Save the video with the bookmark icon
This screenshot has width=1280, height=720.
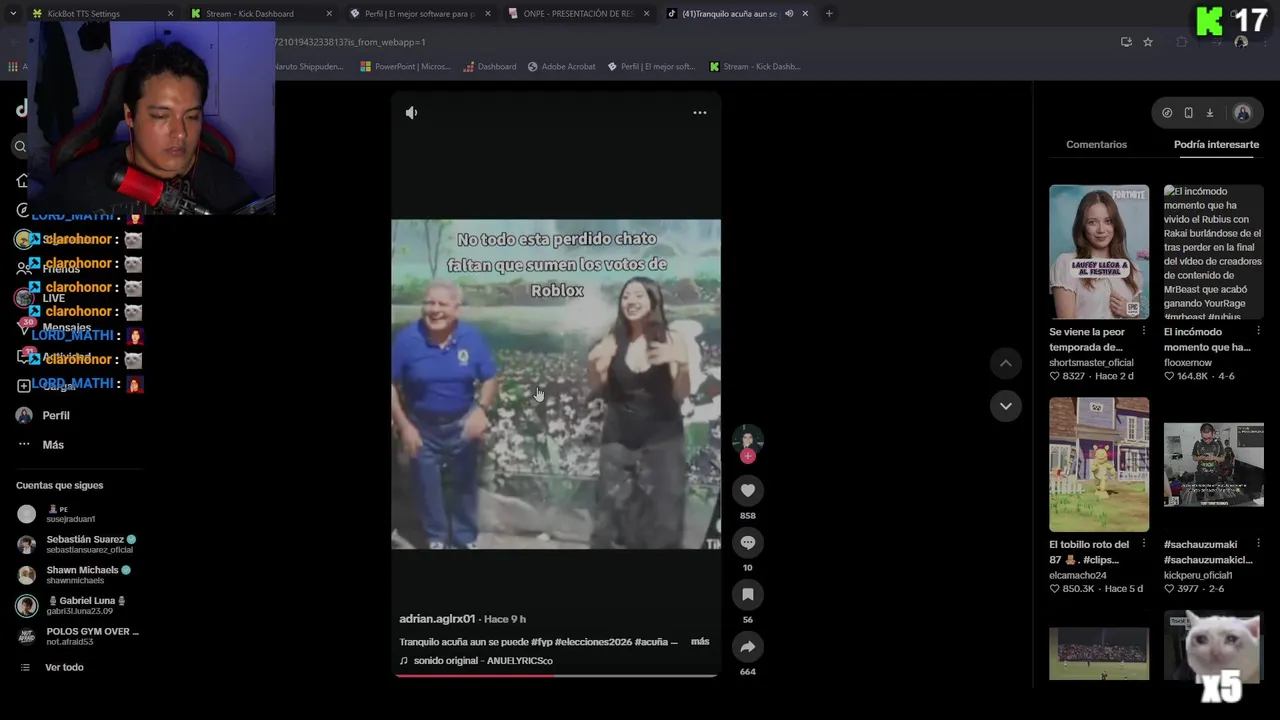[748, 594]
